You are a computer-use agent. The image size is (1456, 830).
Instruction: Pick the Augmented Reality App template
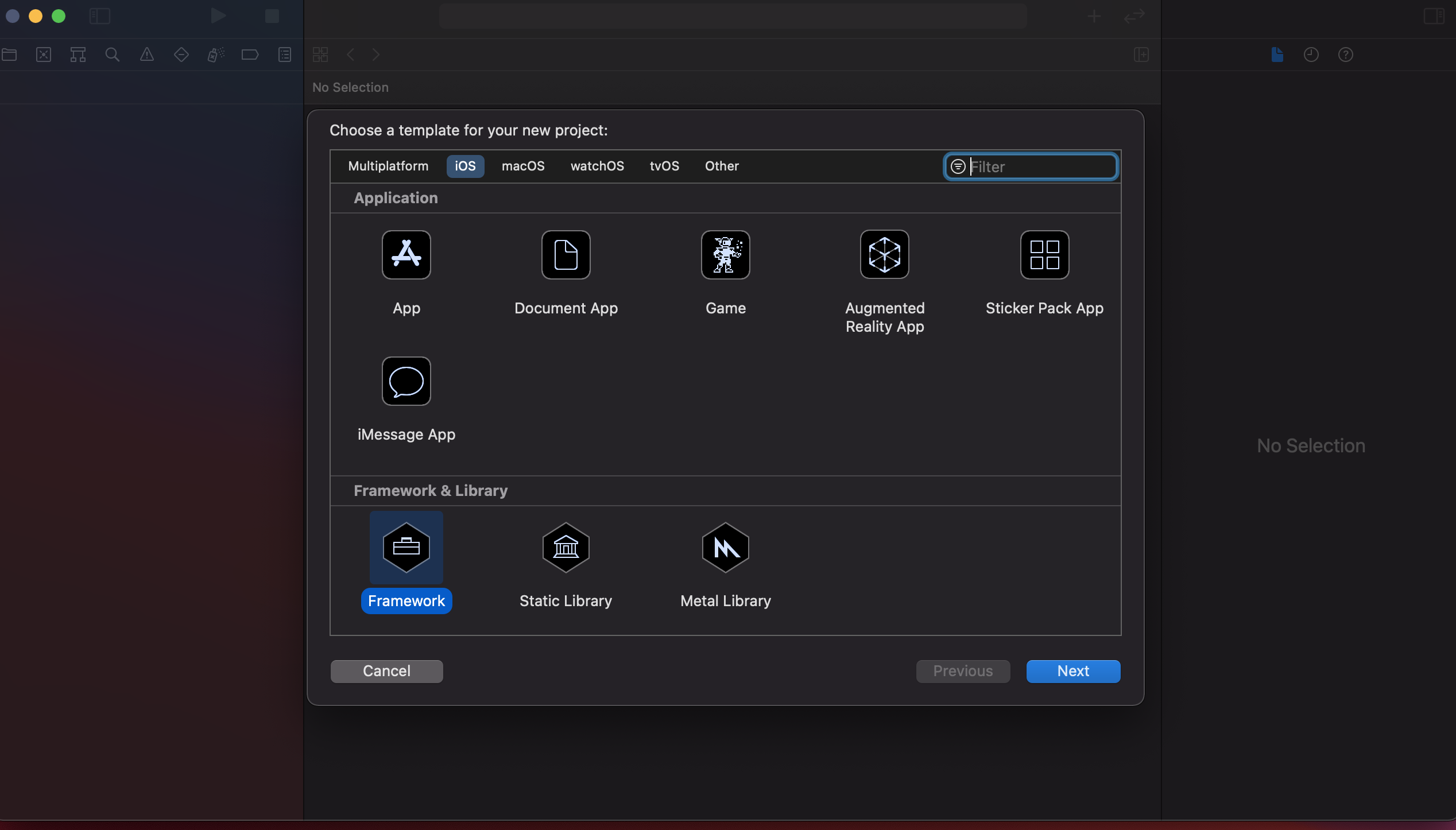pos(884,255)
